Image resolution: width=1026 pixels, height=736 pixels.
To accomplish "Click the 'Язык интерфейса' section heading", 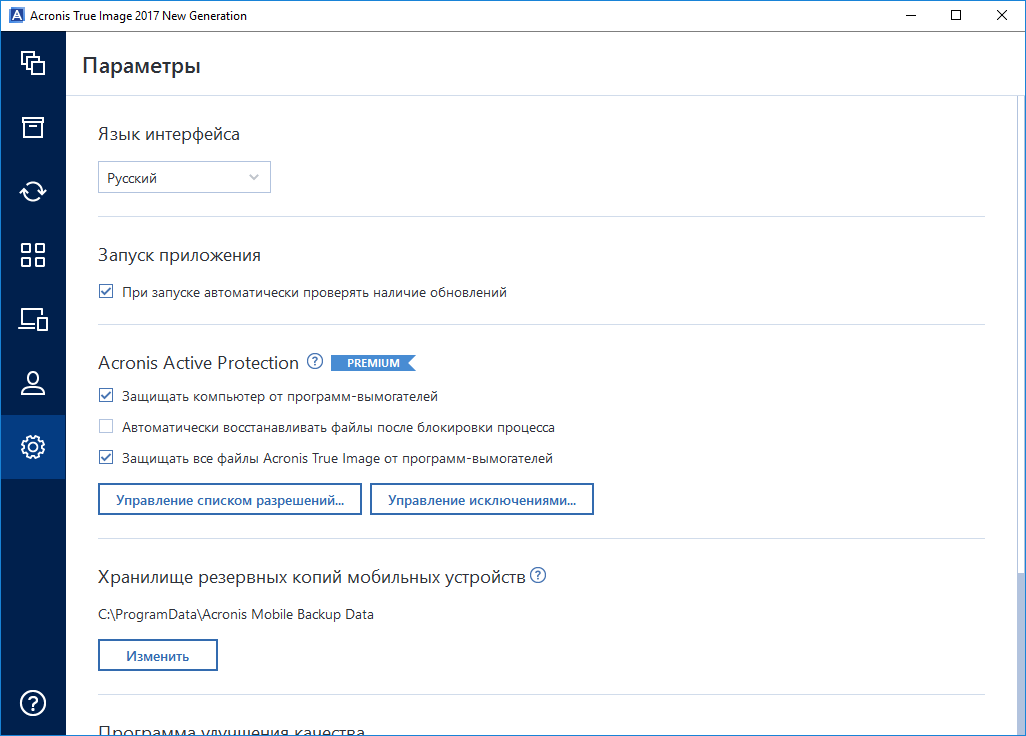I will pos(169,134).
